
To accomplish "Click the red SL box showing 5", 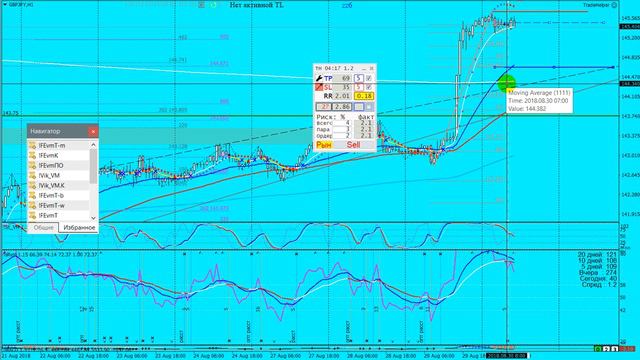I will 358,87.
